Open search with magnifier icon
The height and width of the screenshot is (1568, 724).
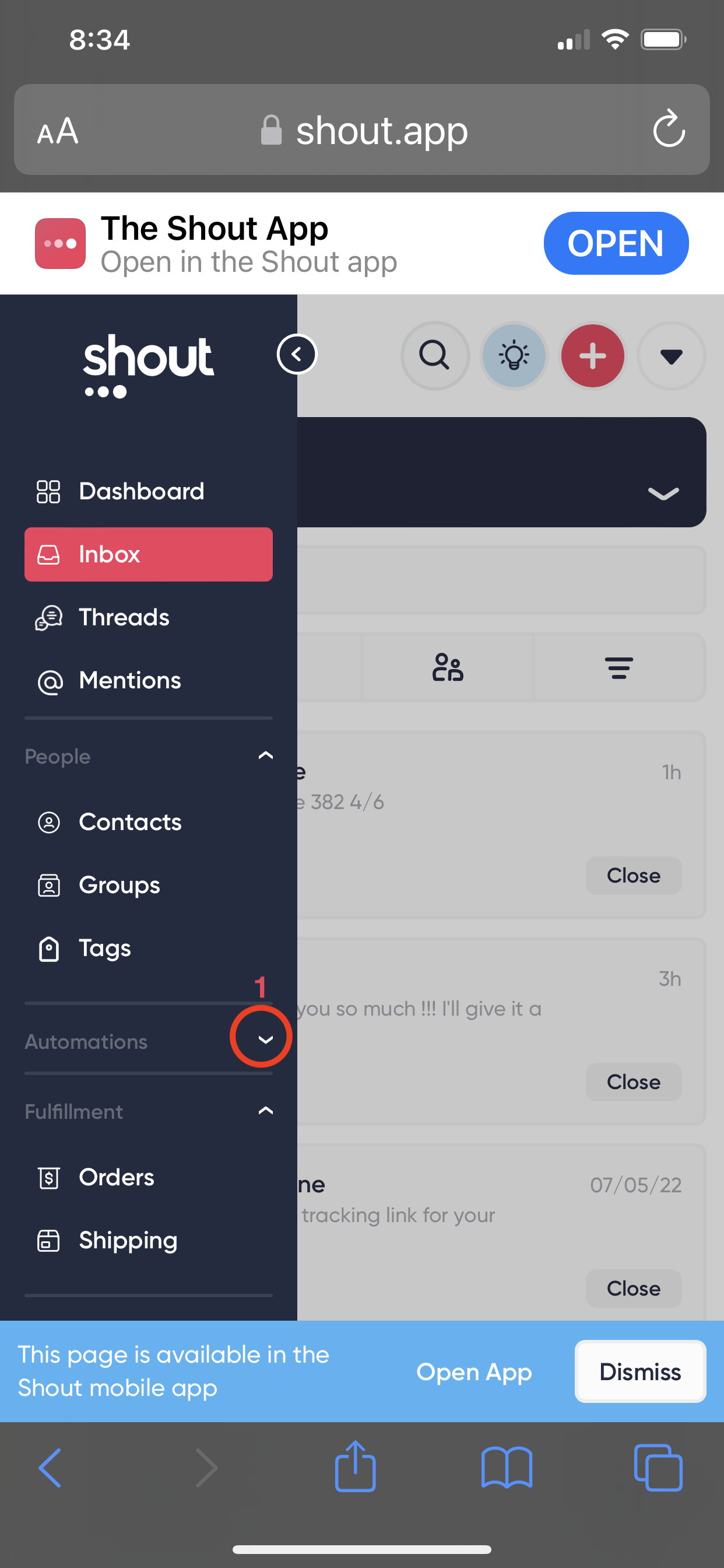coord(435,355)
